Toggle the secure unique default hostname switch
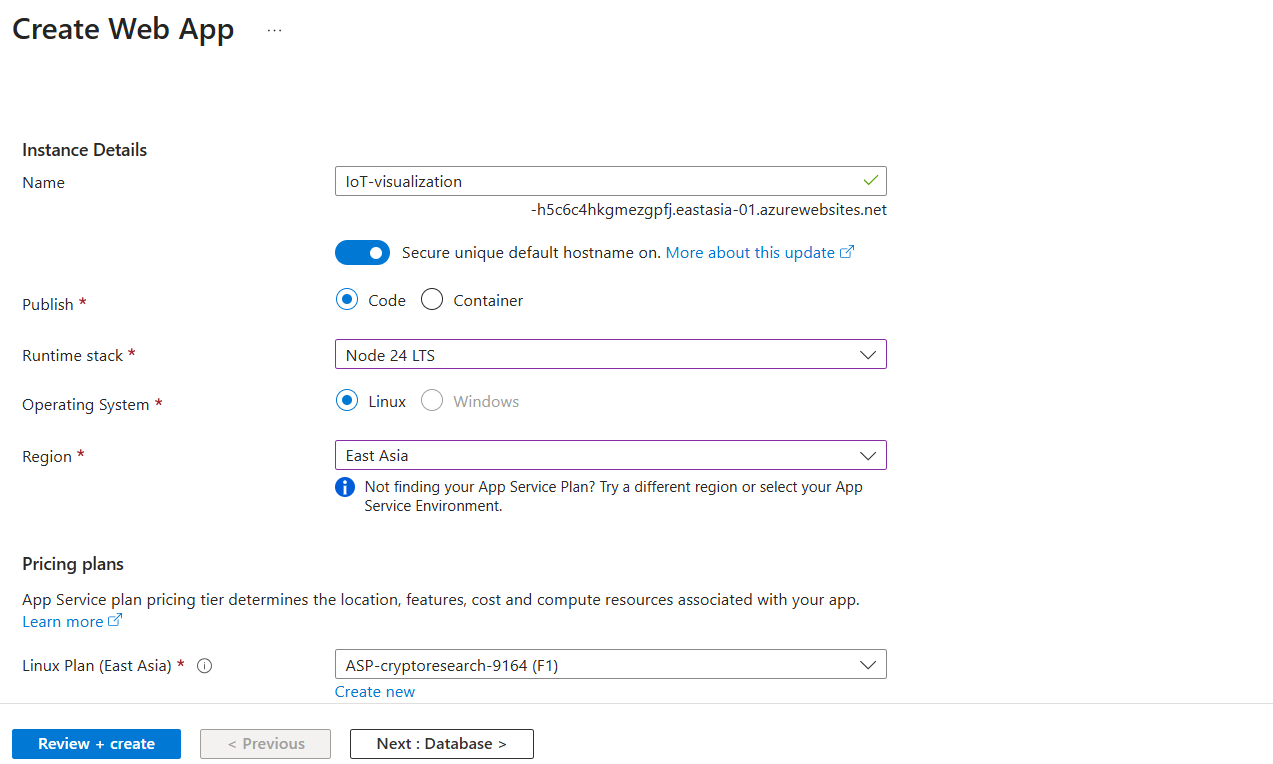The image size is (1273, 764). pos(362,253)
